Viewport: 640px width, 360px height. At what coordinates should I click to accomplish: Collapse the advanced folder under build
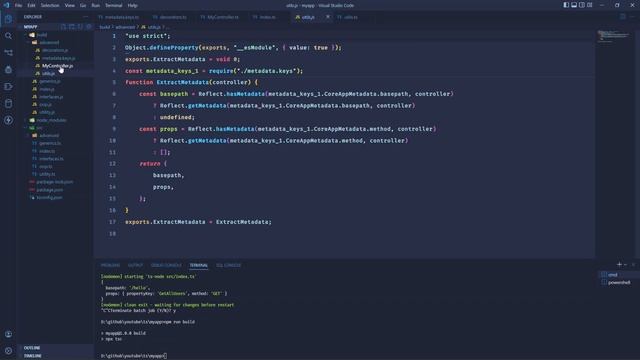point(49,42)
